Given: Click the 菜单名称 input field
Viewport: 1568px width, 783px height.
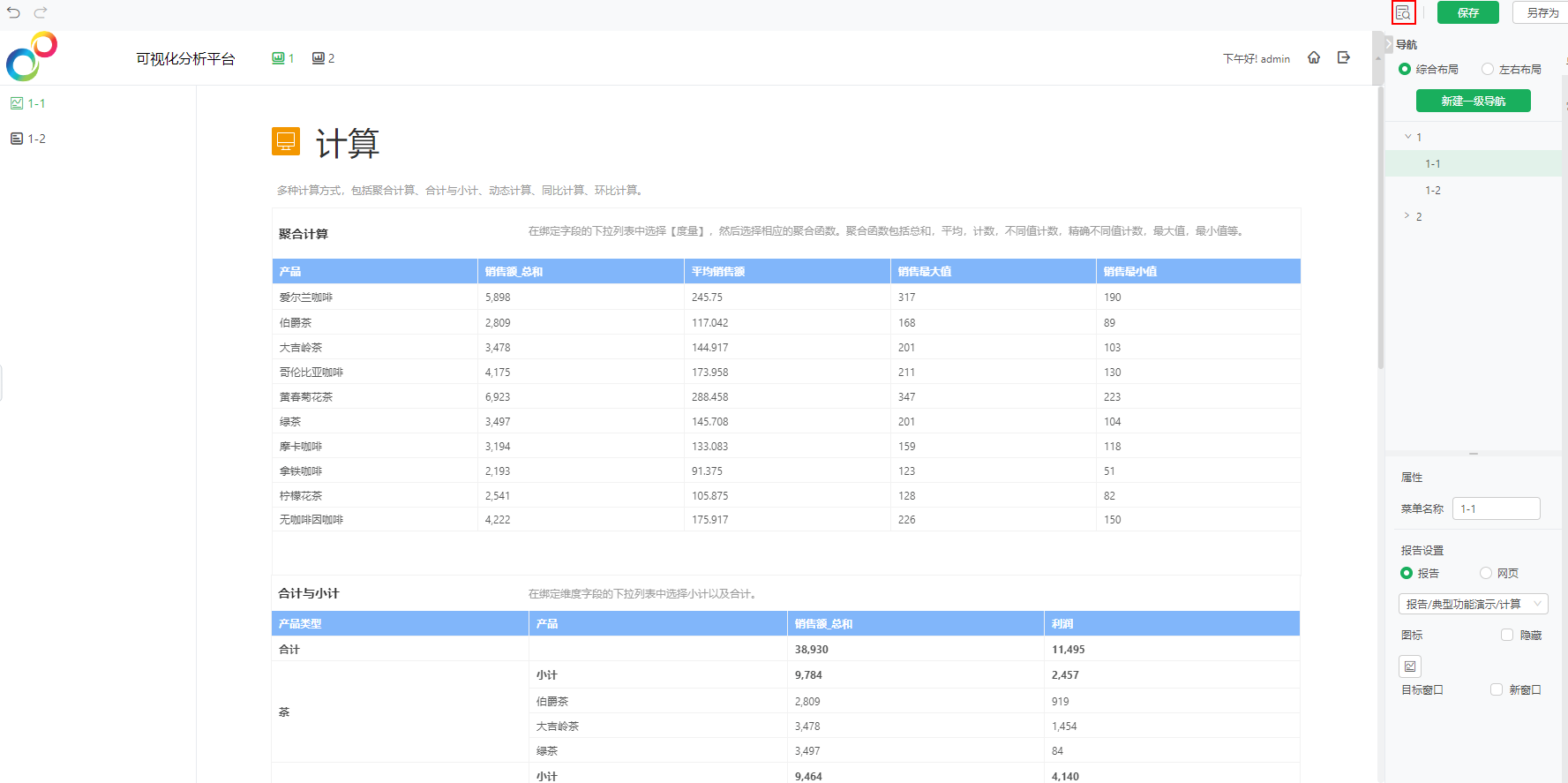Looking at the screenshot, I should (1496, 508).
